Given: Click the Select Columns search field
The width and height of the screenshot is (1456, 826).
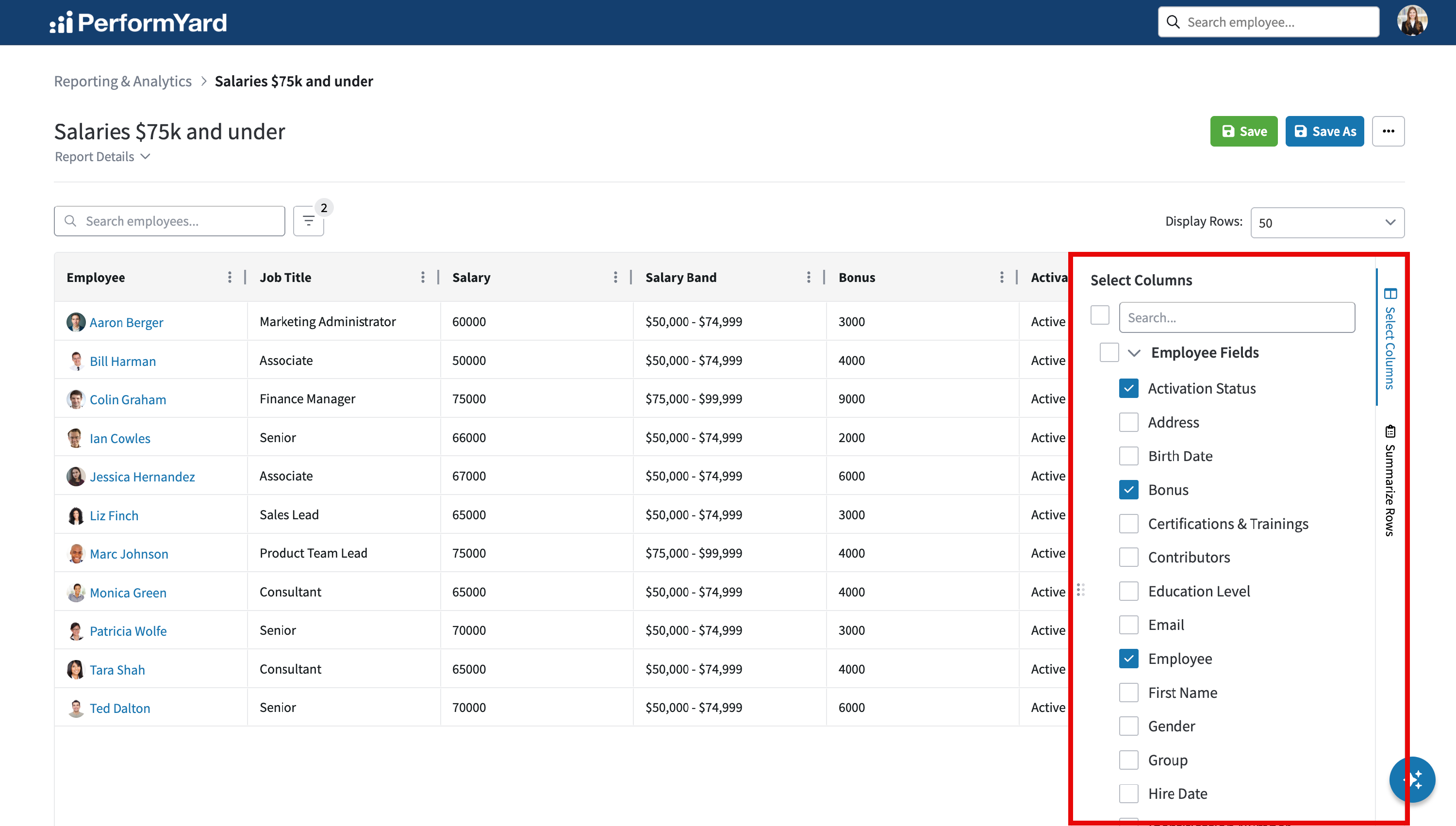Looking at the screenshot, I should point(1237,317).
